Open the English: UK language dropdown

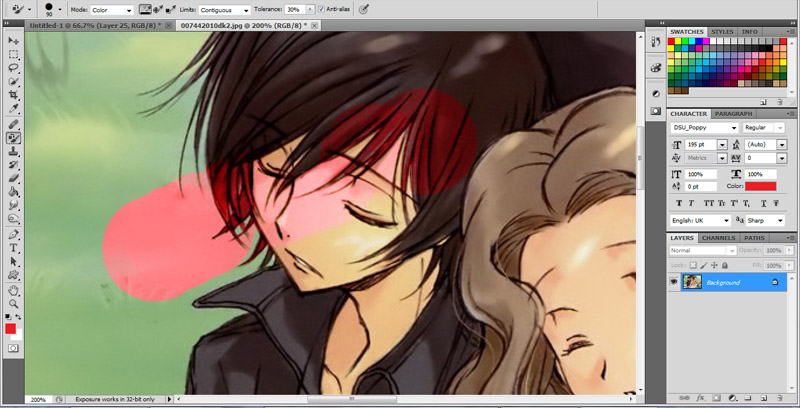point(700,221)
